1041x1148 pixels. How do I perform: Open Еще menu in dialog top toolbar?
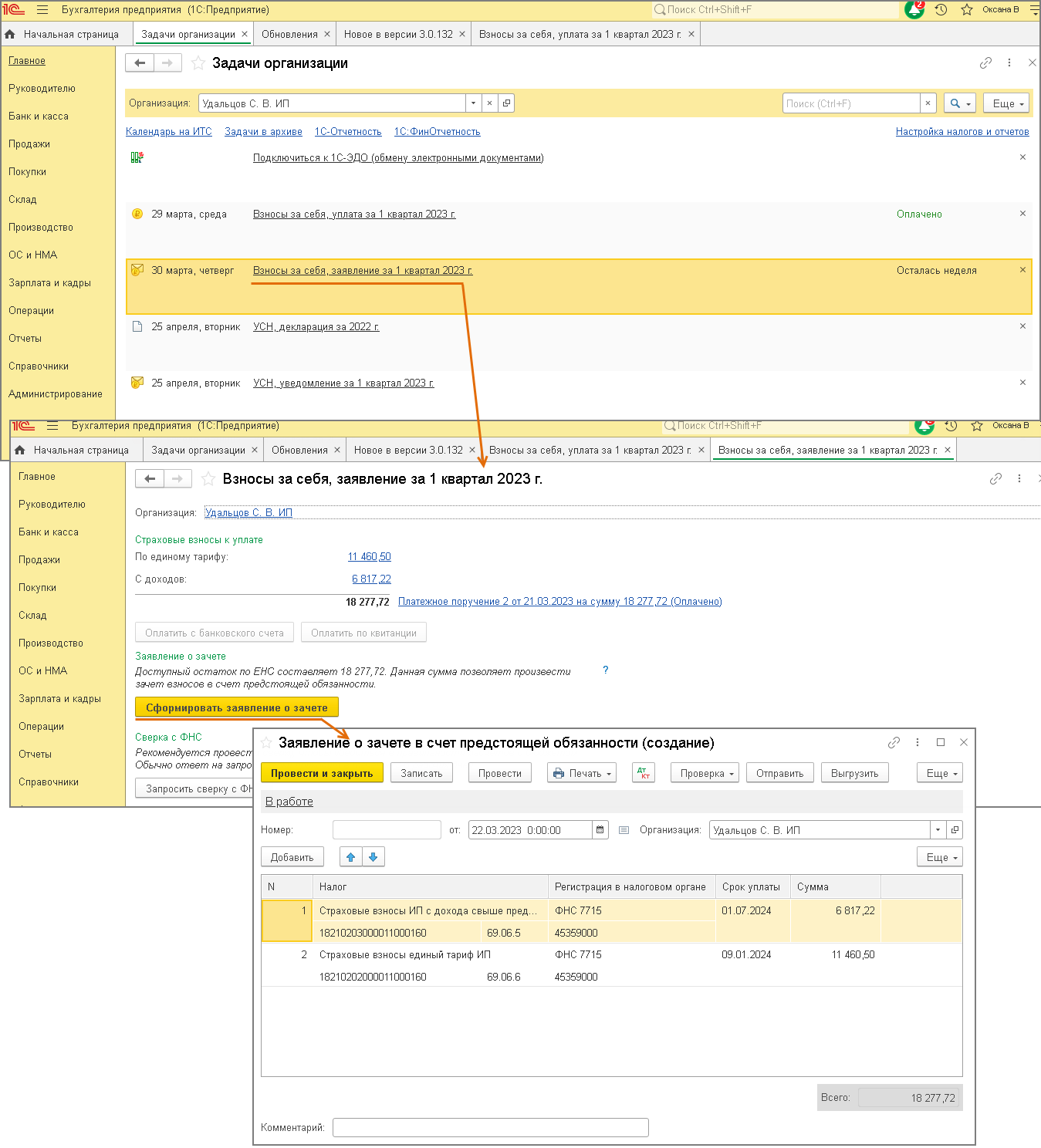(x=940, y=773)
